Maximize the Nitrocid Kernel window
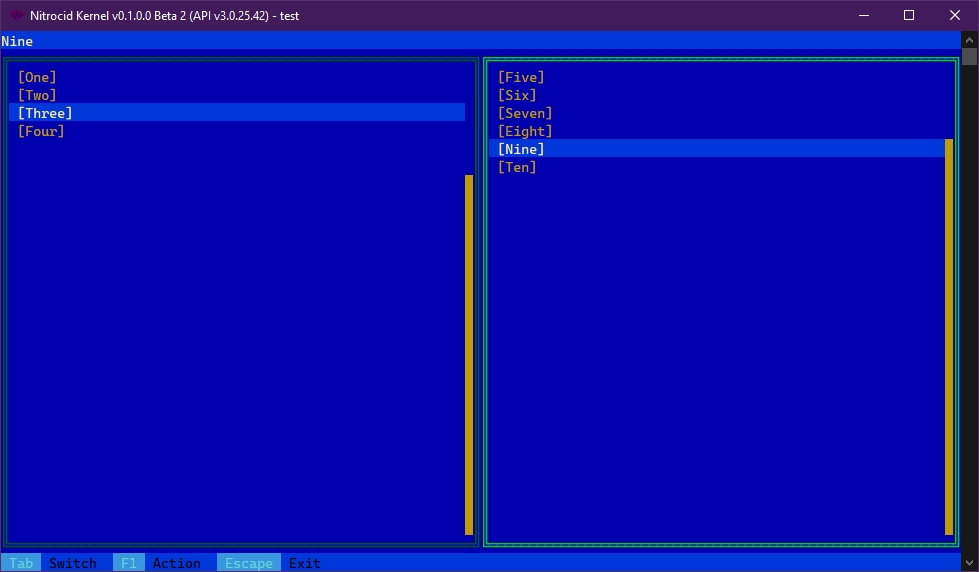The image size is (979, 572). tap(909, 15)
